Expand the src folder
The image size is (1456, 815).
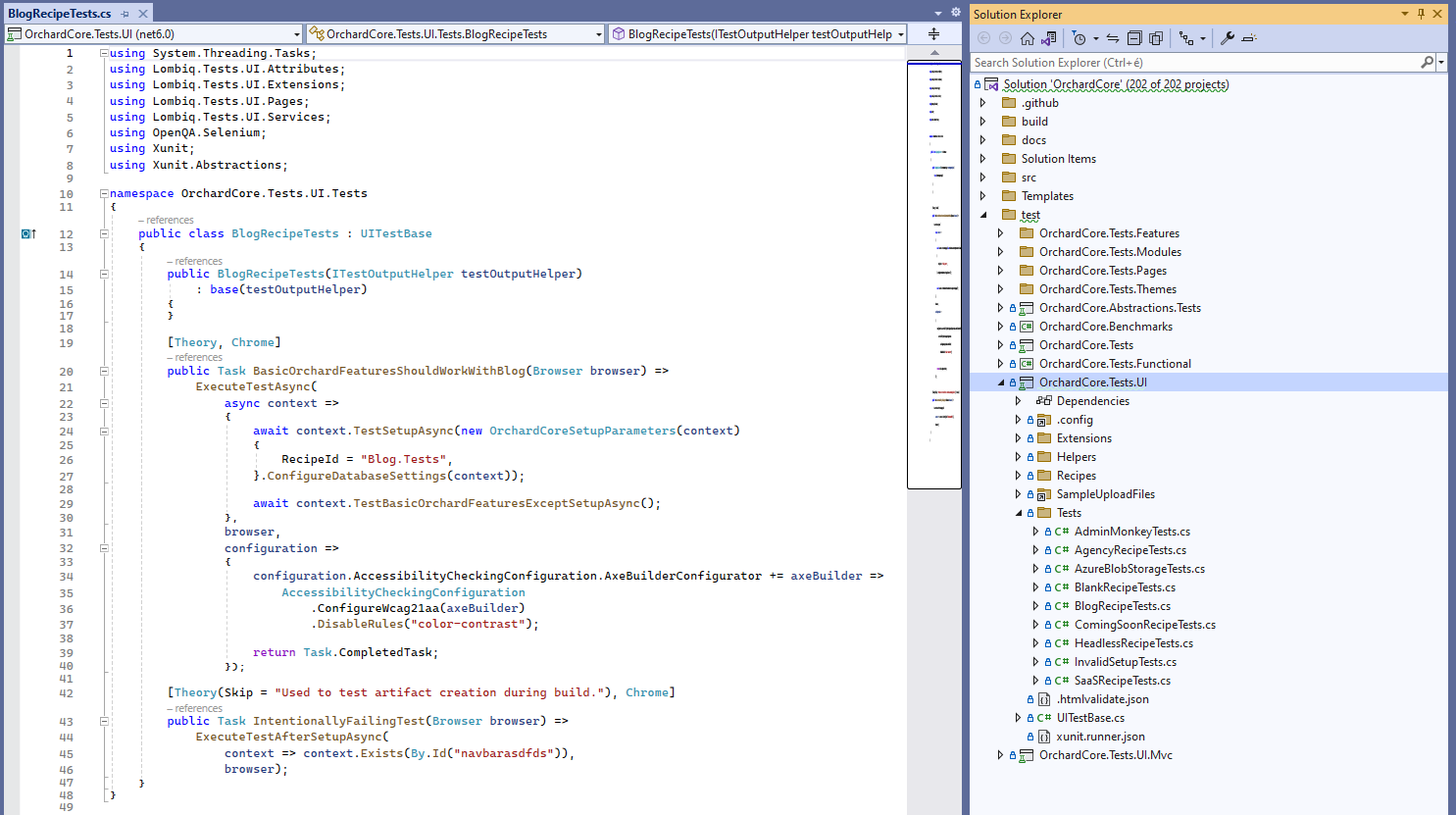coord(983,178)
